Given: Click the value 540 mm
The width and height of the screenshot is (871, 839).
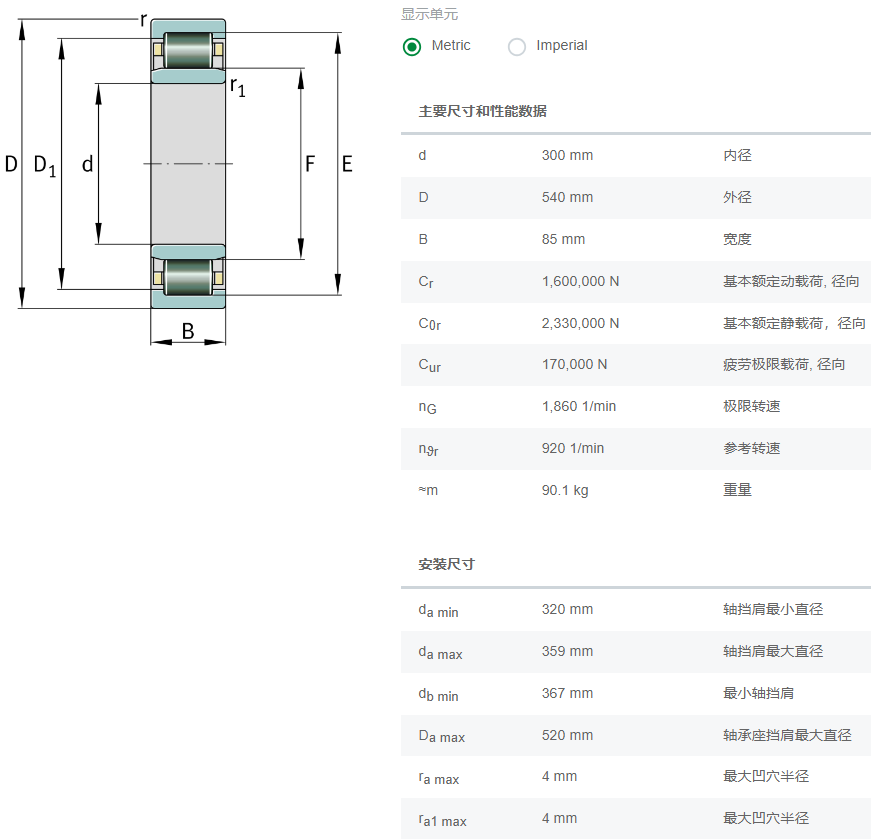Looking at the screenshot, I should point(567,197).
